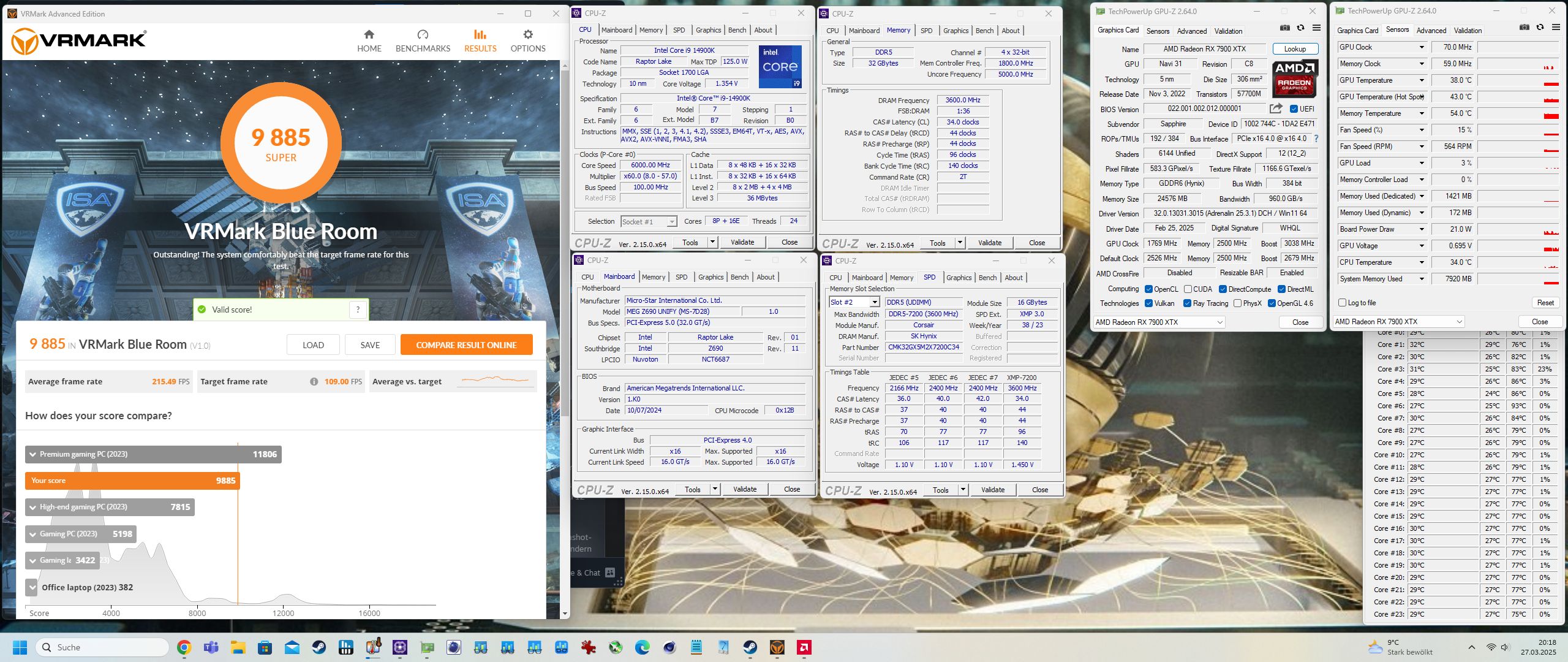Screen dimensions: 1568x662
Task: Click the thermometer Core Temp taskbar icon
Action: (x=373, y=647)
